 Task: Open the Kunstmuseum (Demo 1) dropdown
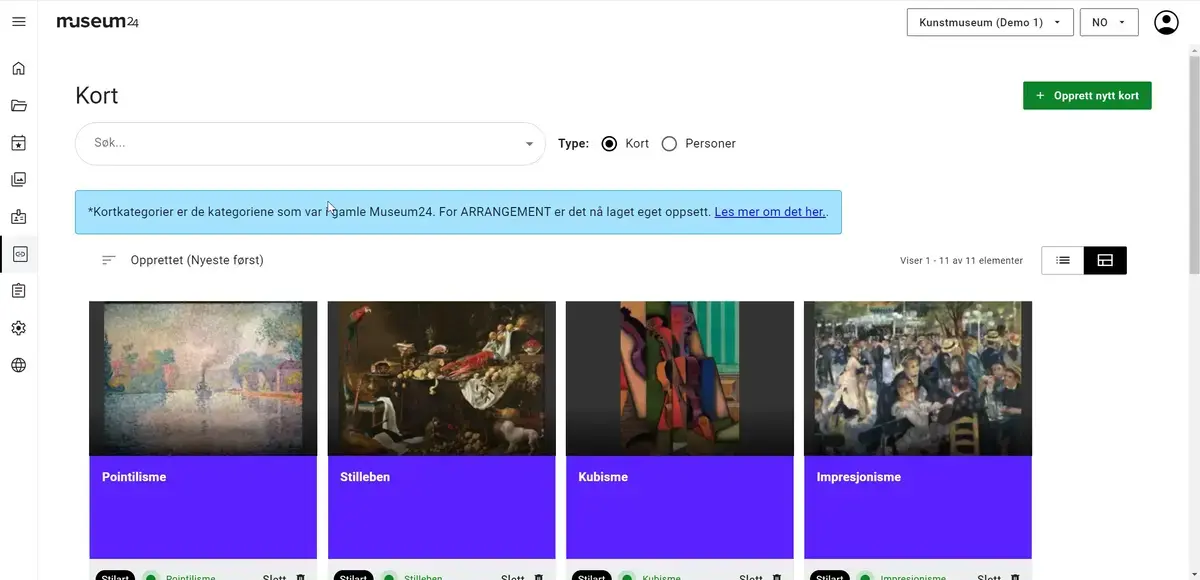[x=990, y=22]
